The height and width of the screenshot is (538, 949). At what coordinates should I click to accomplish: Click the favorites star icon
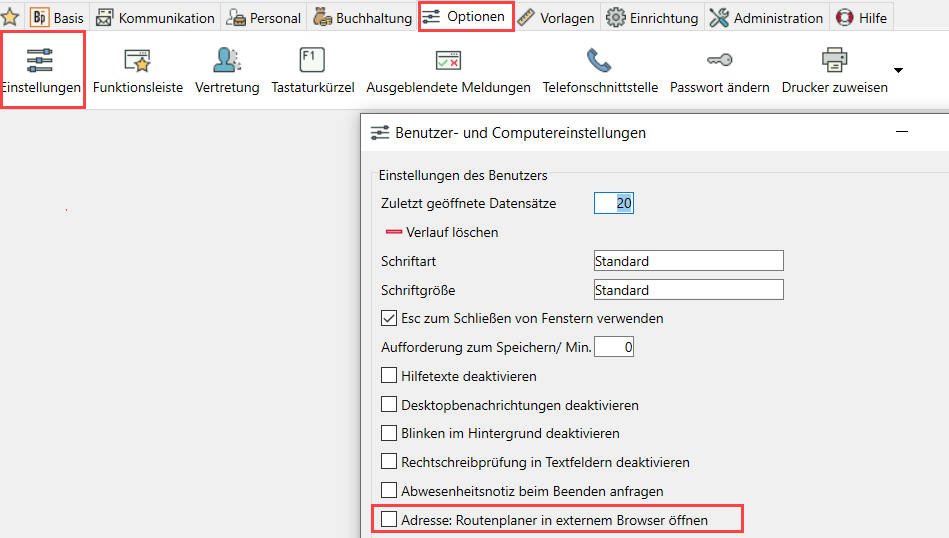11,17
